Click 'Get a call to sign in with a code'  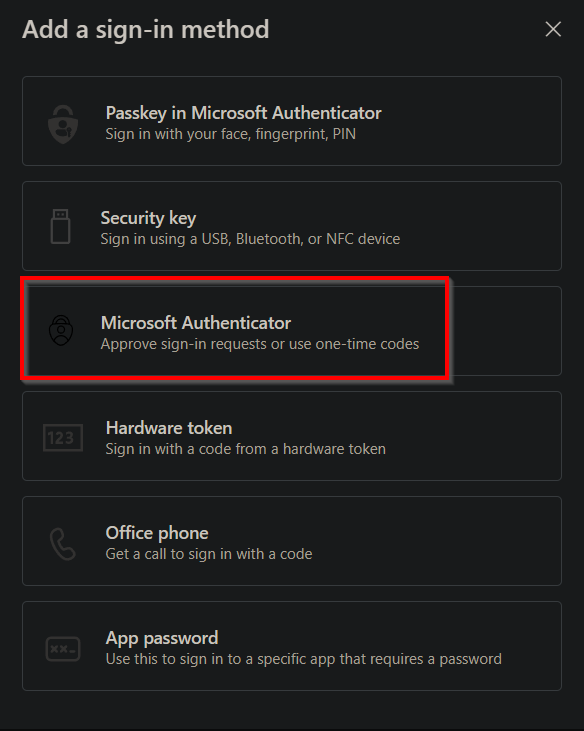pos(209,554)
